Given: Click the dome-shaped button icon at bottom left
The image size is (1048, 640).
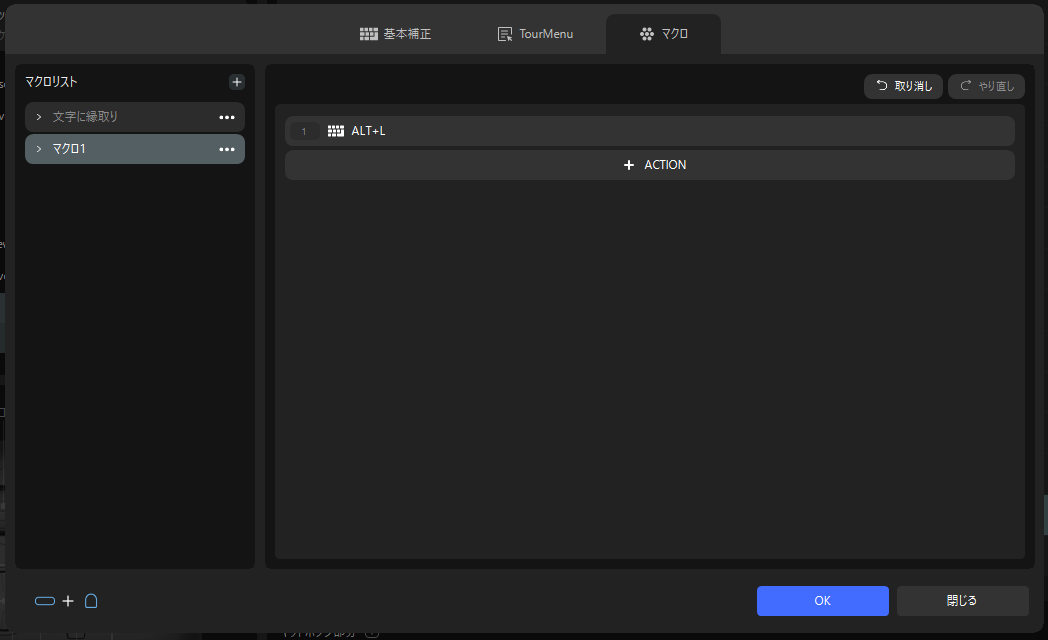Looking at the screenshot, I should (x=91, y=601).
